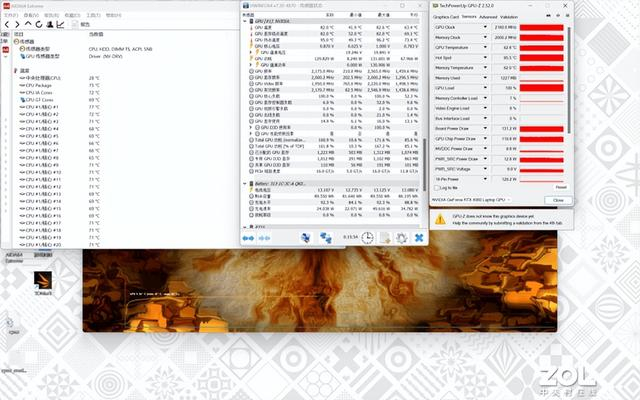This screenshot has width=640, height=400.
Task: Open Hot Spot sensor dropdown arrow
Action: (x=485, y=58)
